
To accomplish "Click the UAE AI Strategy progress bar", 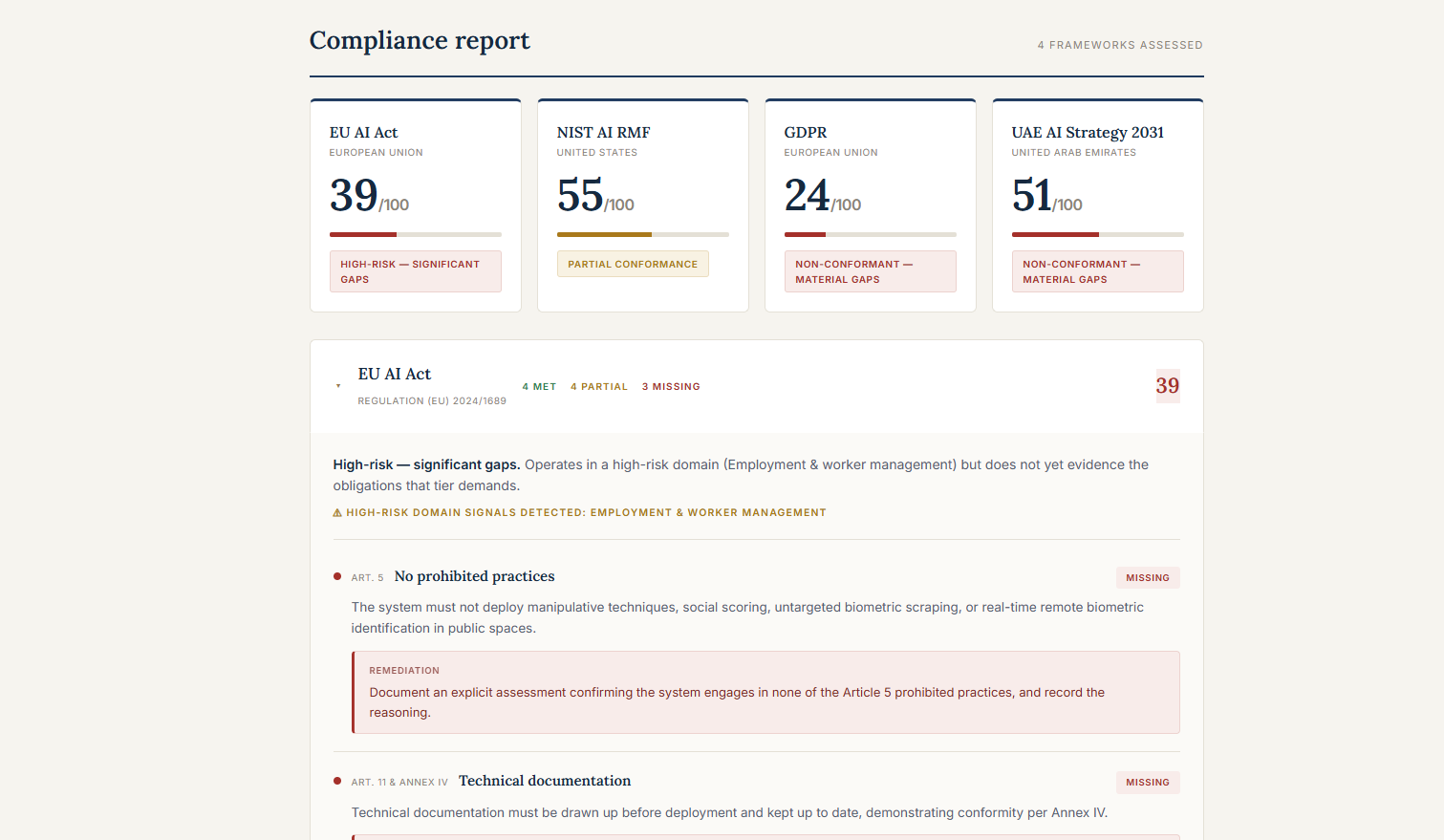I will point(1098,234).
